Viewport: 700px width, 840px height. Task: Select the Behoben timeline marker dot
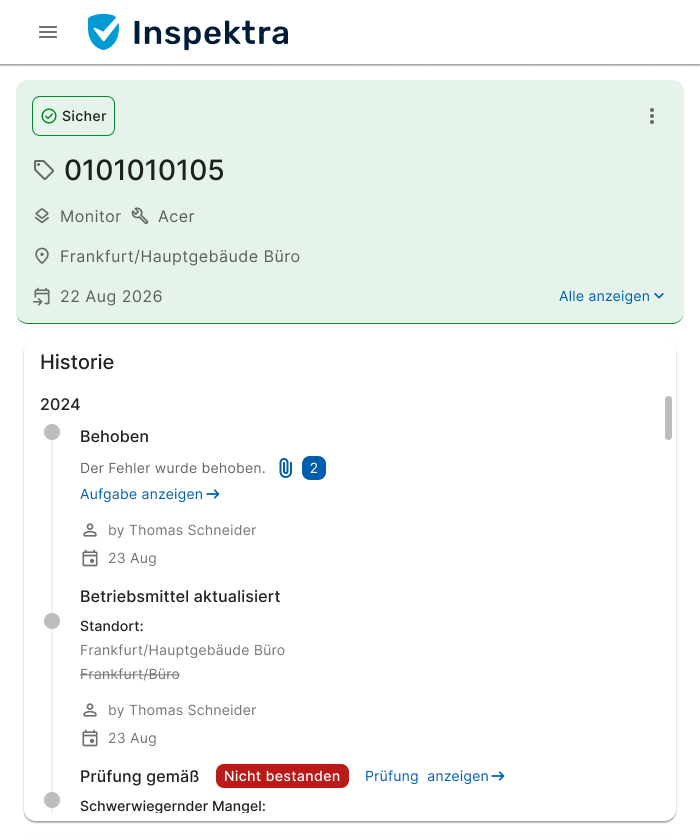52,432
